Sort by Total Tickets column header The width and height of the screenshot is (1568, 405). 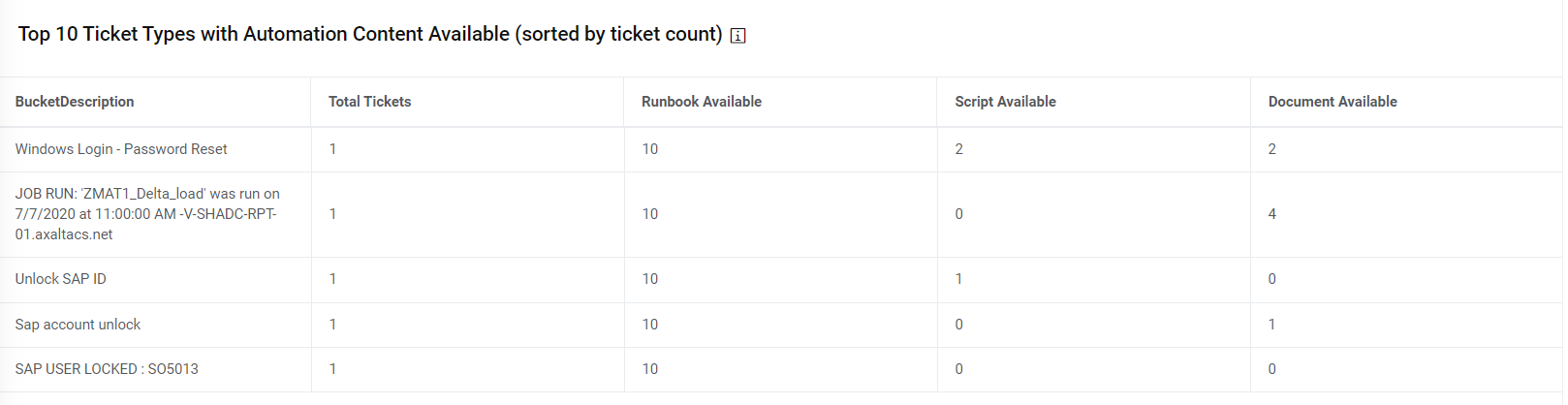click(x=369, y=102)
